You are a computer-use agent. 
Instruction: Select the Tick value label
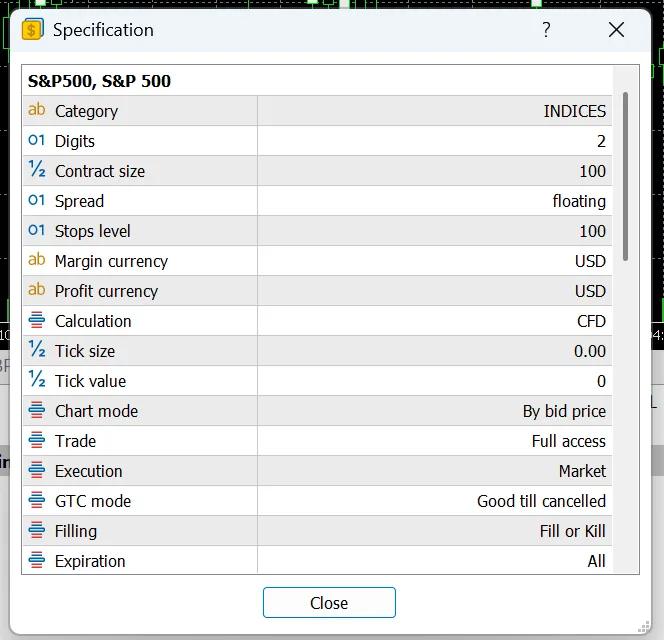90,381
